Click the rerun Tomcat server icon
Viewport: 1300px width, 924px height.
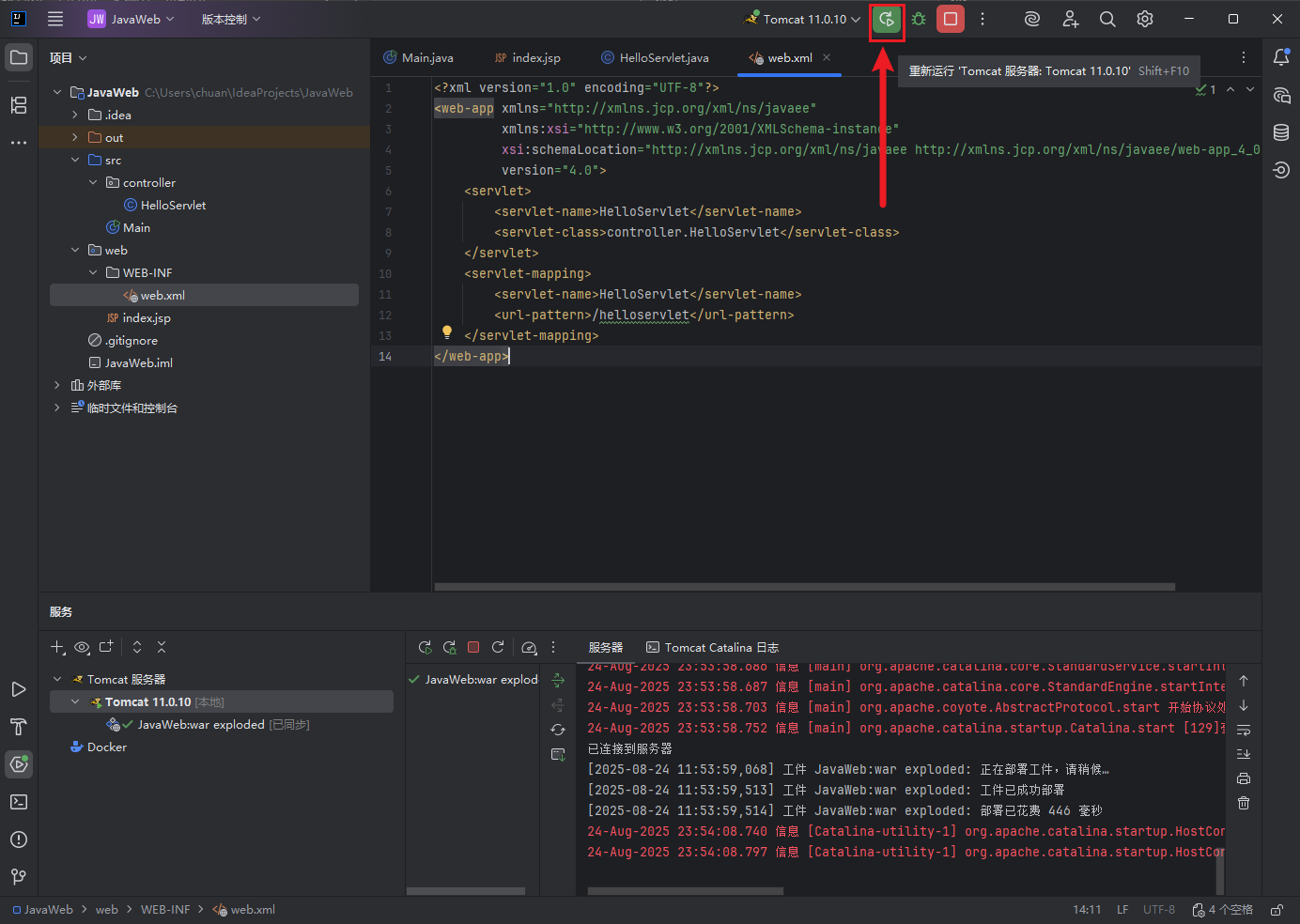887,19
